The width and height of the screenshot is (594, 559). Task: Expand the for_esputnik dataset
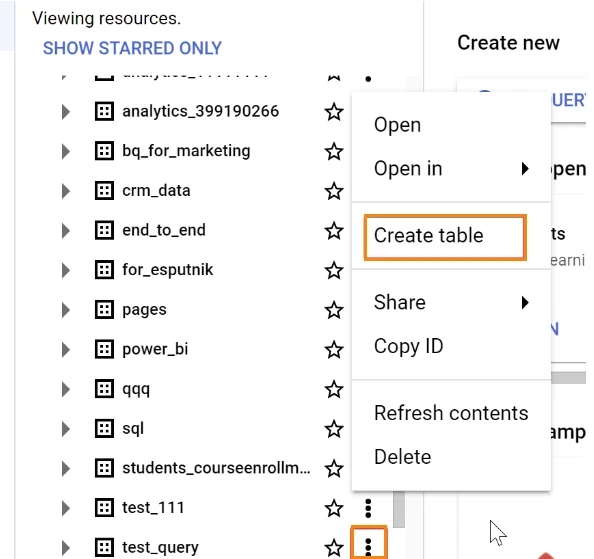click(66, 270)
